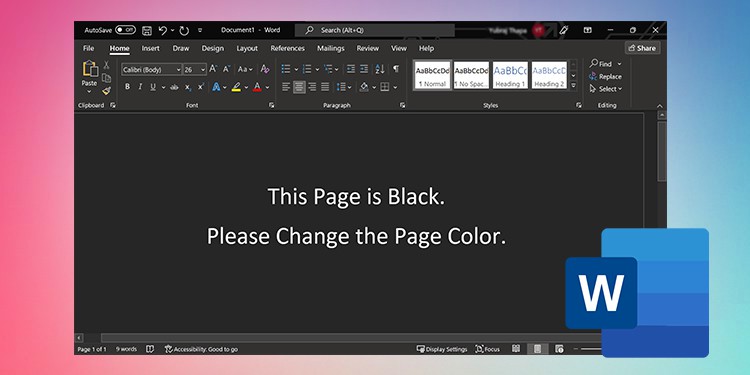Switch to Focus mode

(487, 349)
